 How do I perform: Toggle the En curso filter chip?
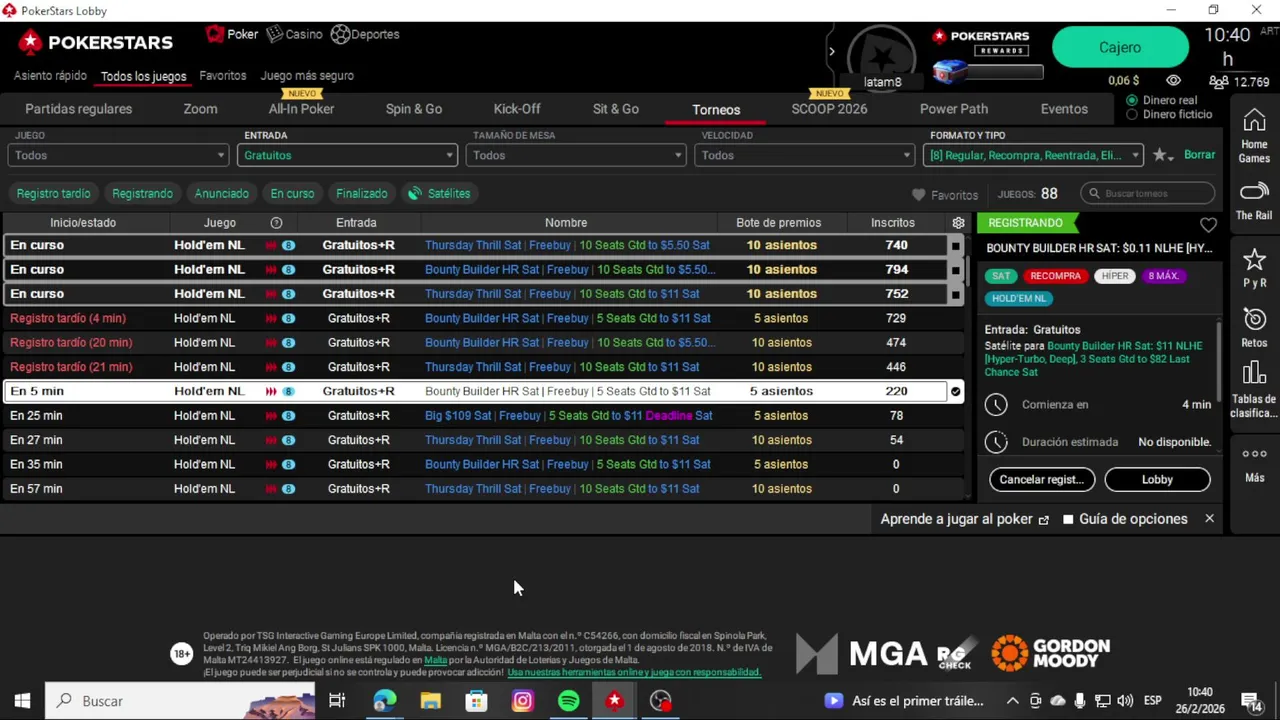[x=292, y=193]
